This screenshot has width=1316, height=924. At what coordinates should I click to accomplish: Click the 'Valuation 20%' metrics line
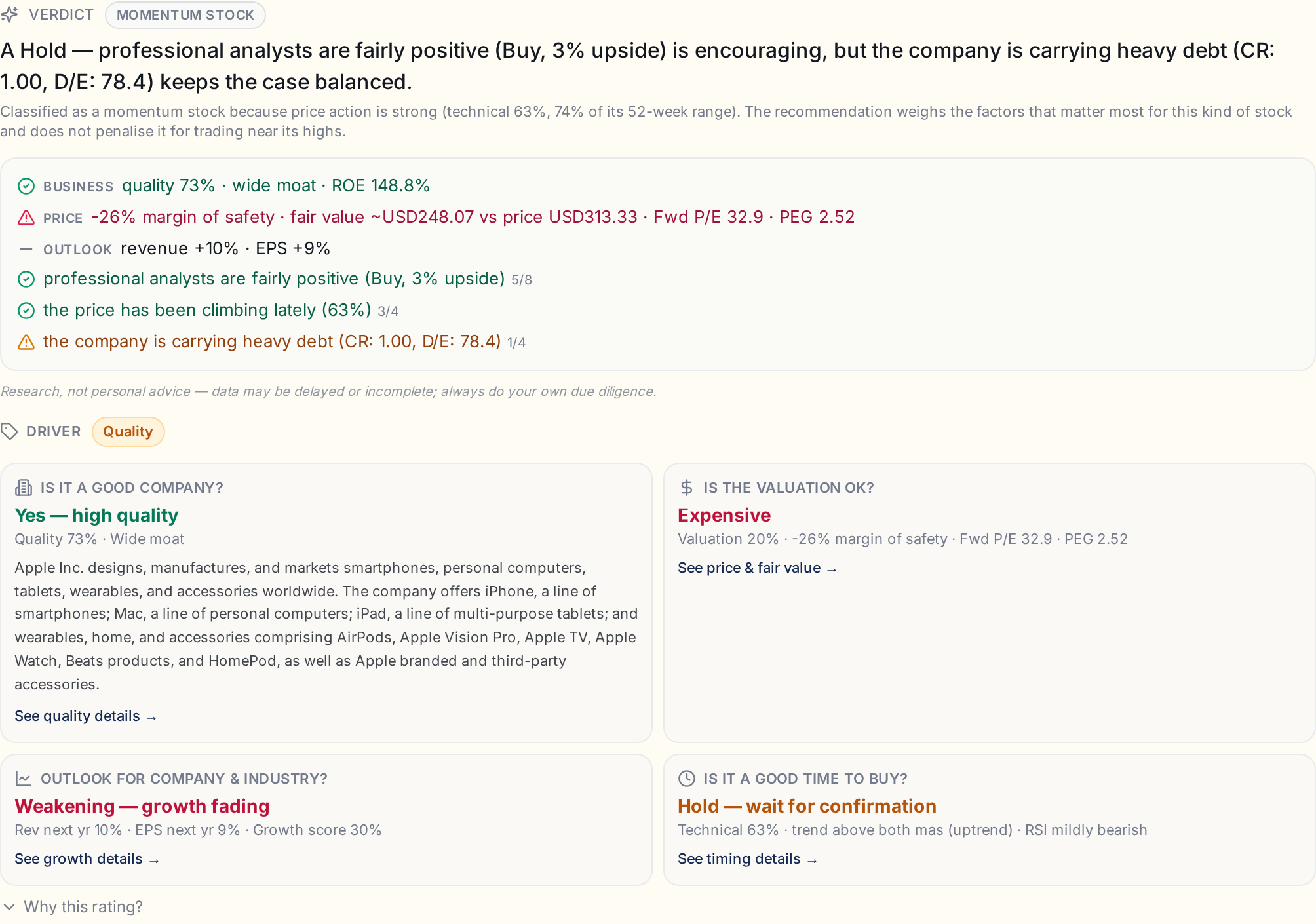click(902, 539)
